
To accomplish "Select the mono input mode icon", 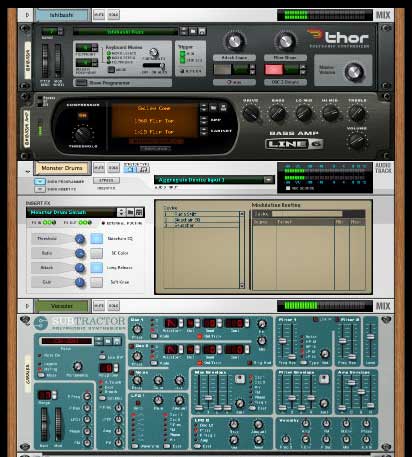I will click(x=130, y=169).
